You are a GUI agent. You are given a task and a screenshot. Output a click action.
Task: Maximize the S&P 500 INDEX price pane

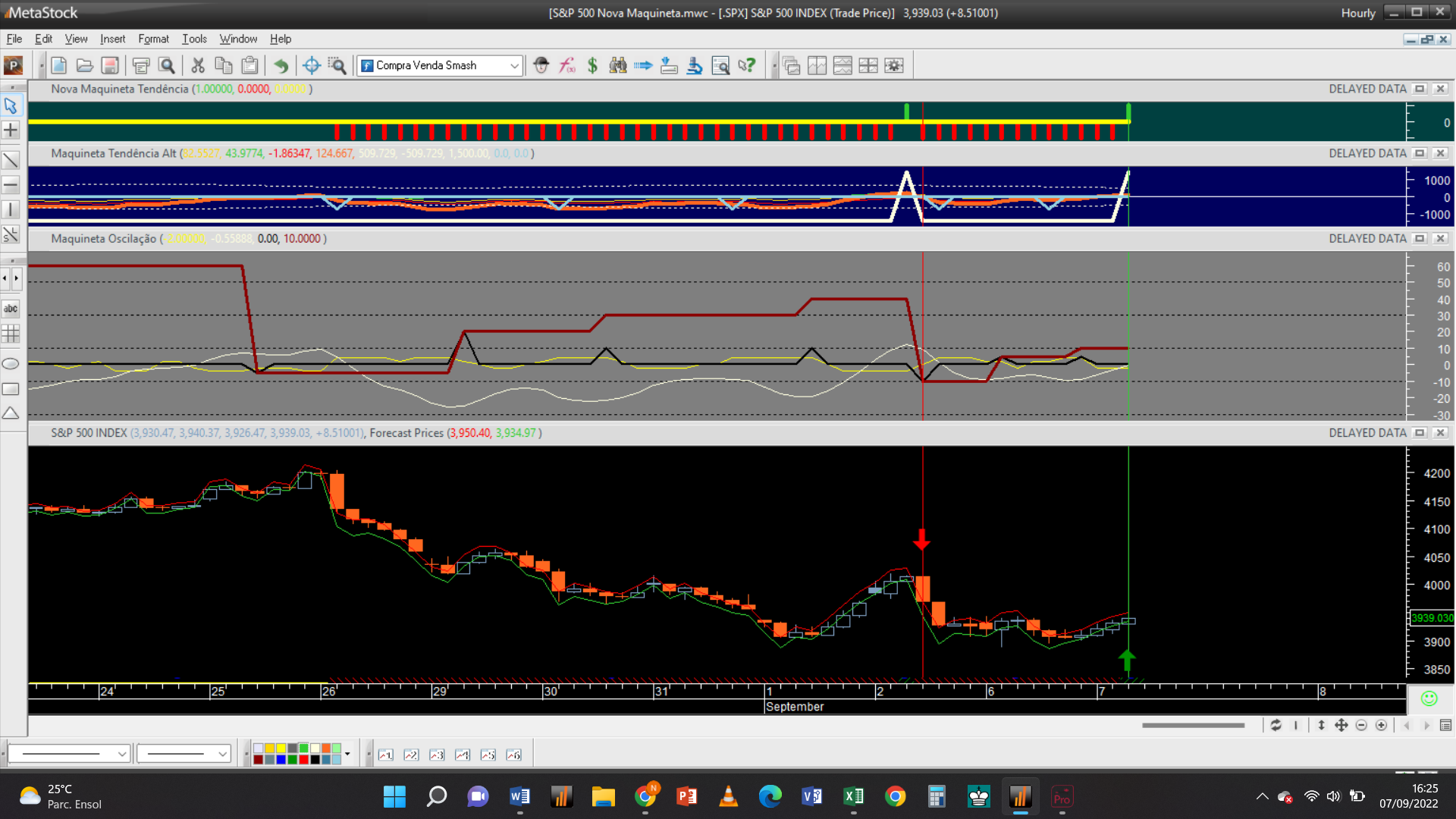click(1420, 433)
